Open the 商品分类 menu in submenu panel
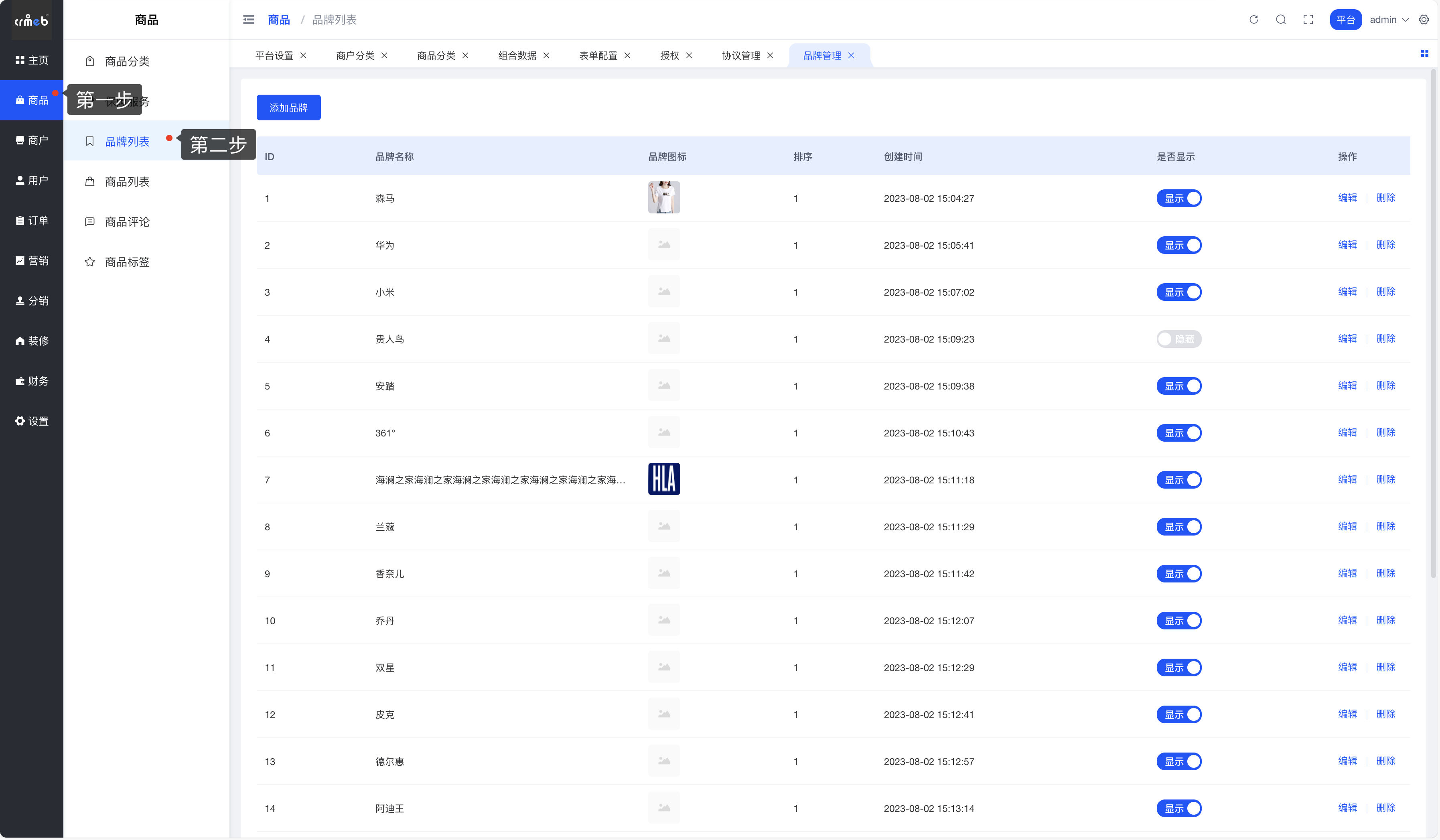 click(127, 61)
